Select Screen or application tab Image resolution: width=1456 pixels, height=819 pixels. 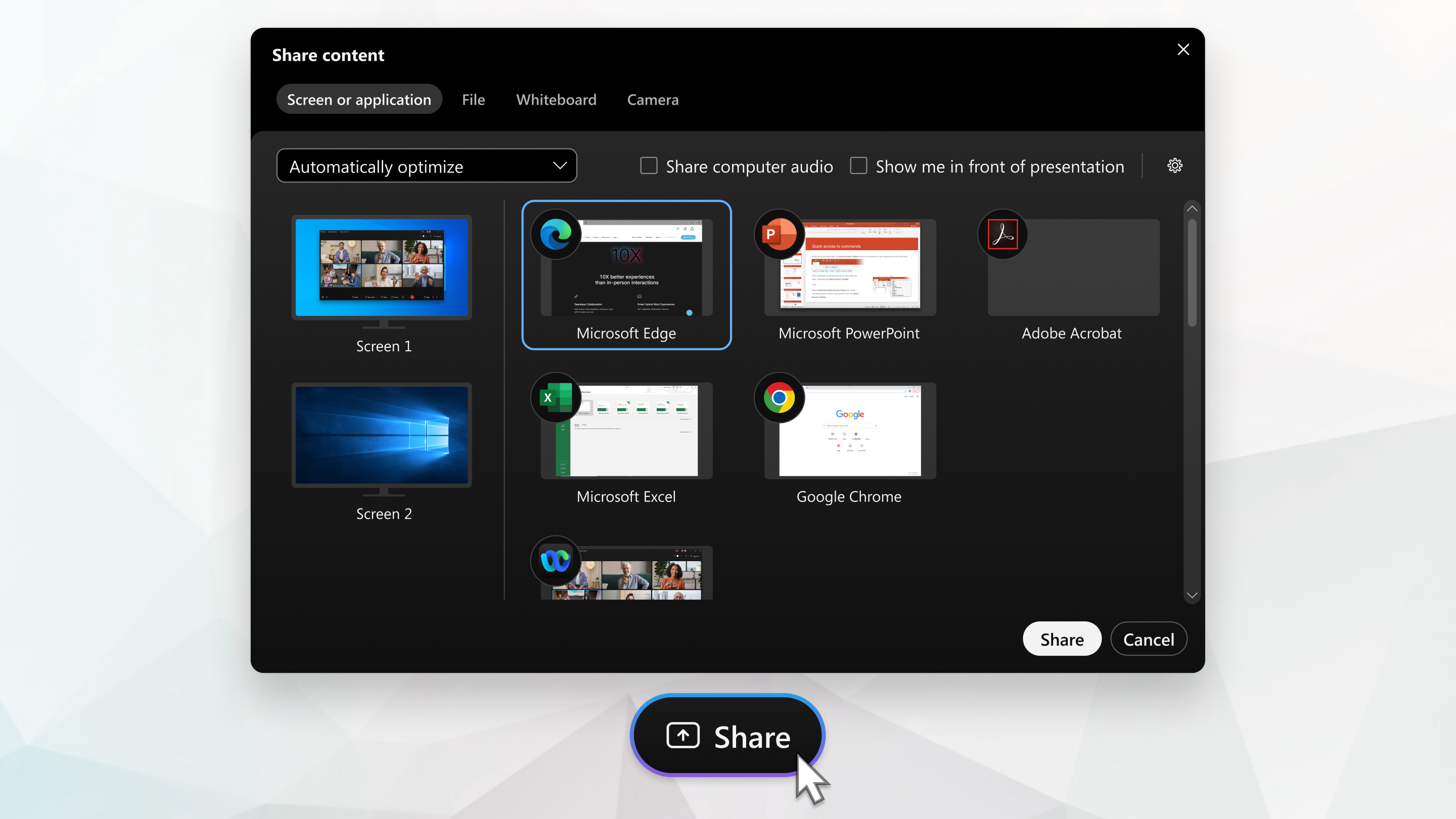click(x=358, y=98)
